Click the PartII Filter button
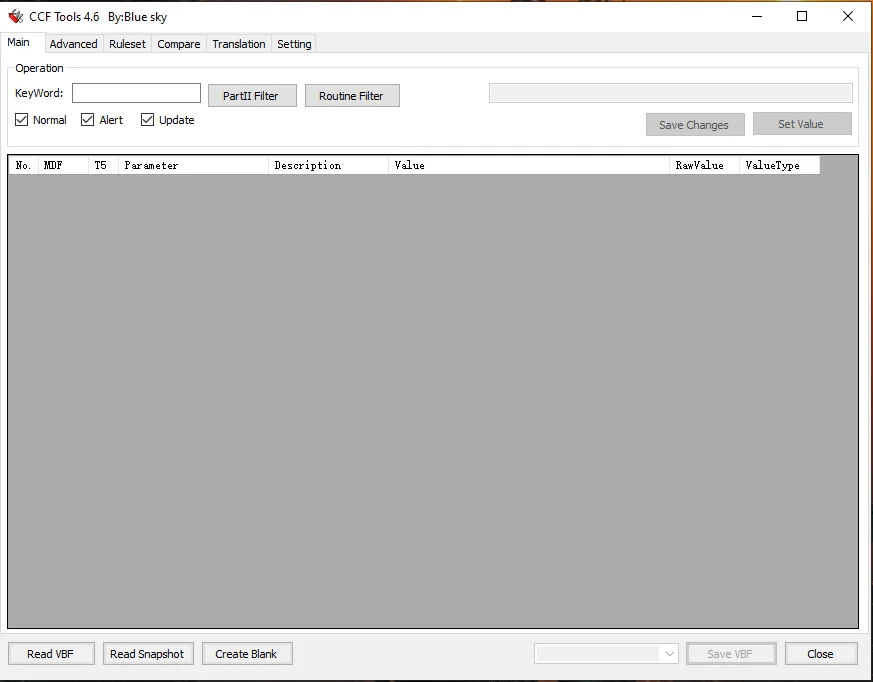Image resolution: width=873 pixels, height=682 pixels. click(x=251, y=96)
